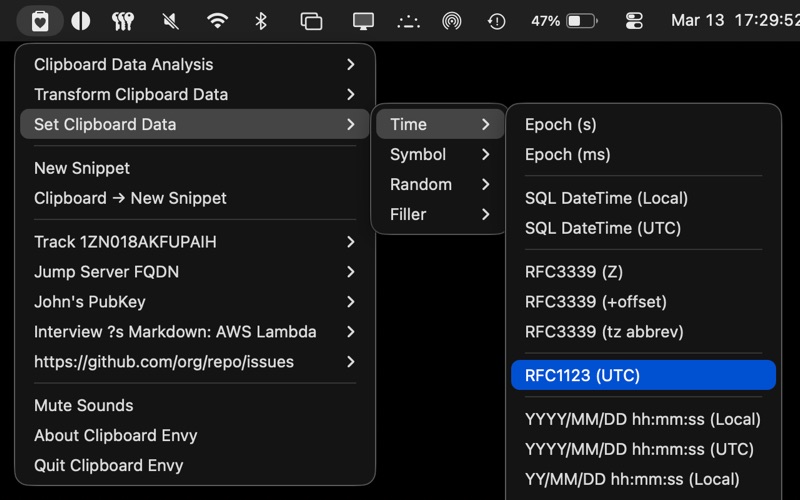800x500 pixels.
Task: Expand the Random submenu
Action: coord(440,184)
